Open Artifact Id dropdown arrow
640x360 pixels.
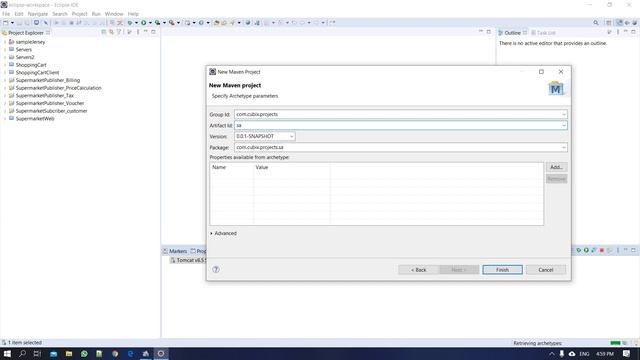coord(564,126)
